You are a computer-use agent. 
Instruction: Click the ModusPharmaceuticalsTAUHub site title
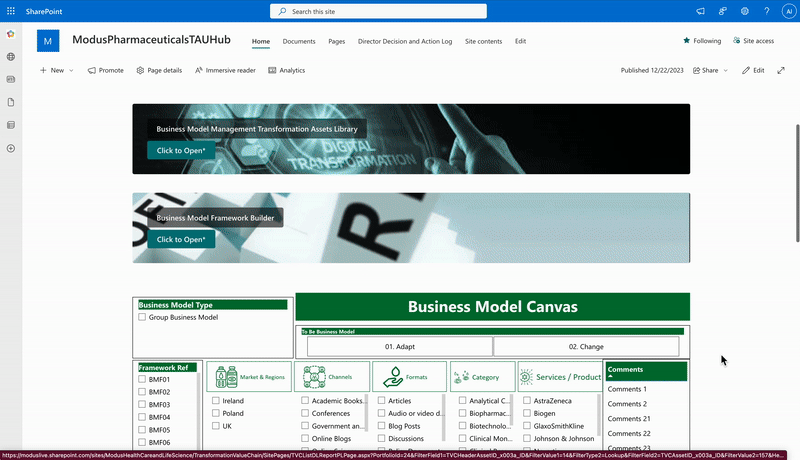tap(152, 39)
